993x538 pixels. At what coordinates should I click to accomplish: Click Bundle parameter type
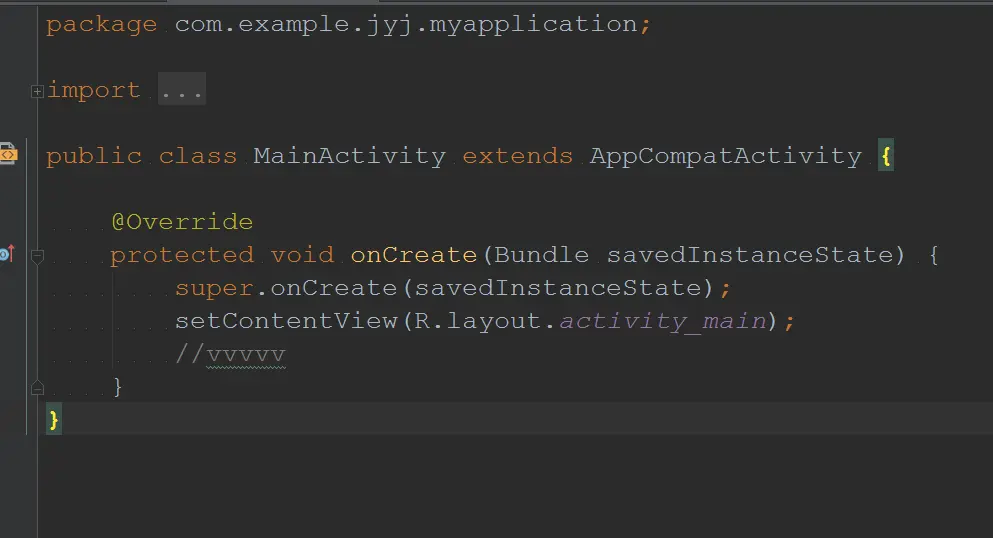coord(541,254)
